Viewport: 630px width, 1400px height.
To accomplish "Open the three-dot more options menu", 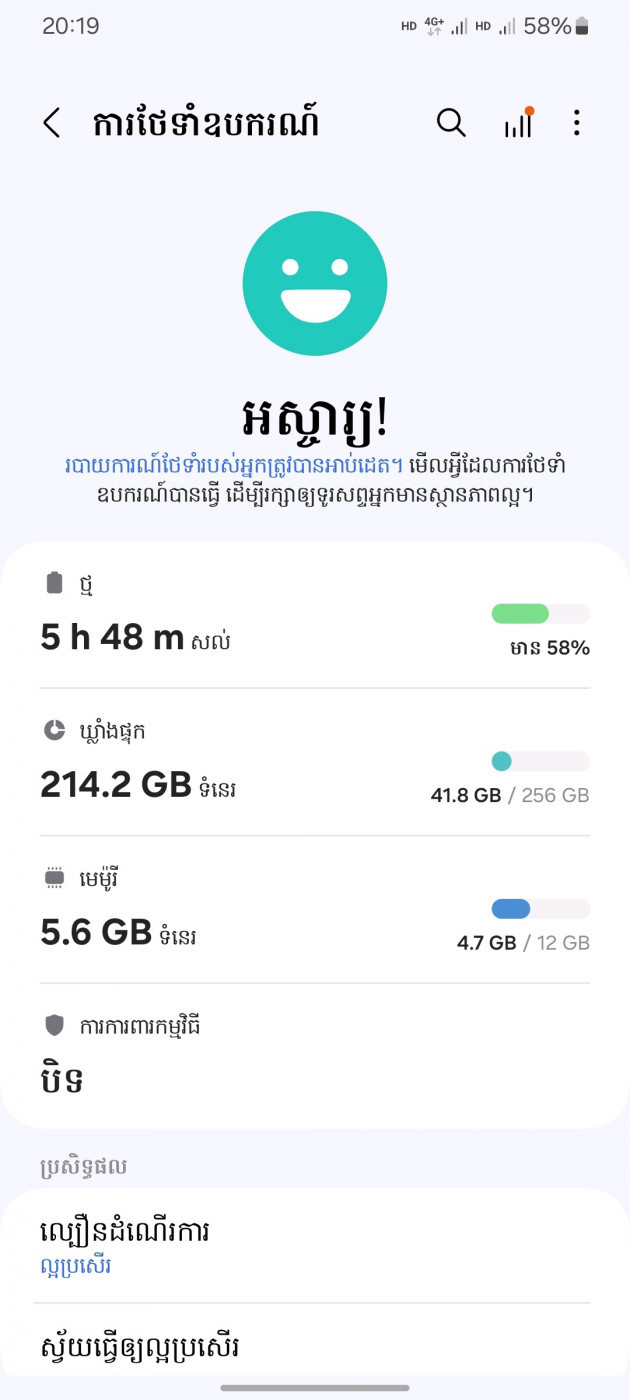I will [576, 123].
